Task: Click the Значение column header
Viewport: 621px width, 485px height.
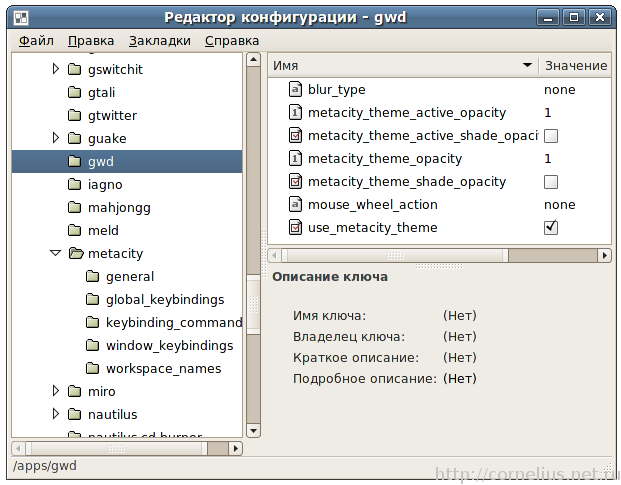Action: [x=575, y=65]
